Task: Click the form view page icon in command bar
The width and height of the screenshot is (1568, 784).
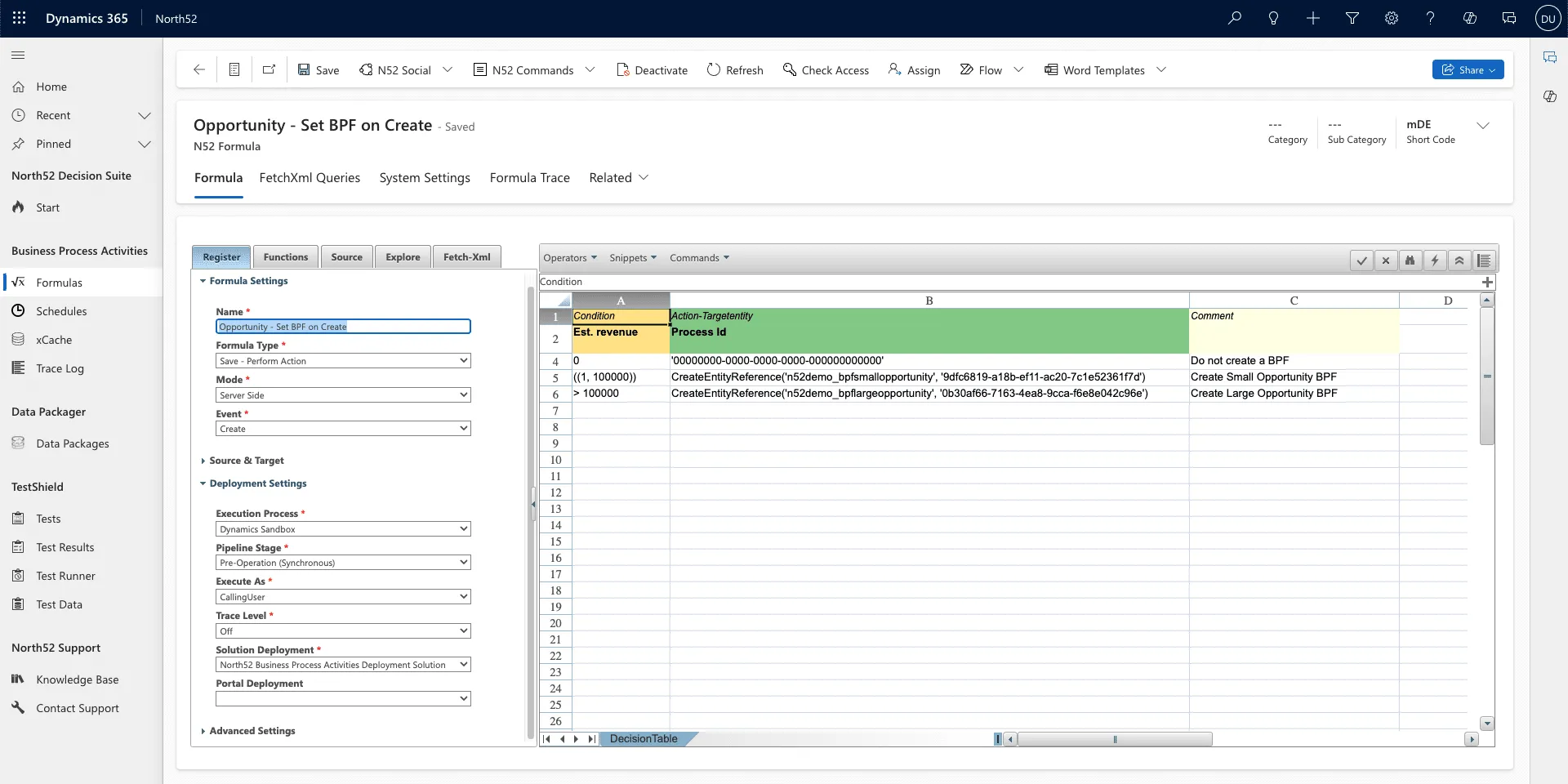Action: coord(234,69)
